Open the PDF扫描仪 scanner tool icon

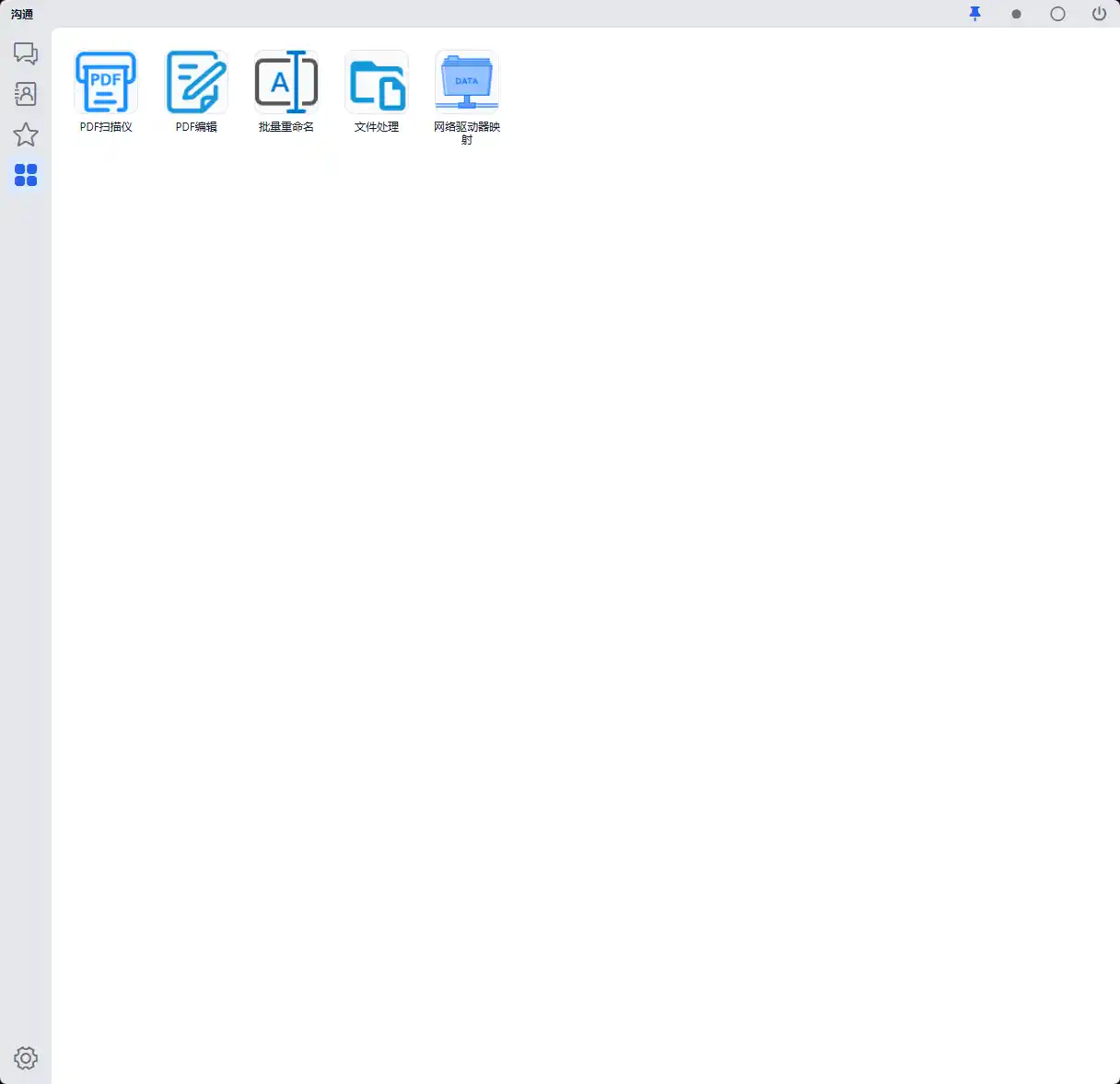(106, 82)
